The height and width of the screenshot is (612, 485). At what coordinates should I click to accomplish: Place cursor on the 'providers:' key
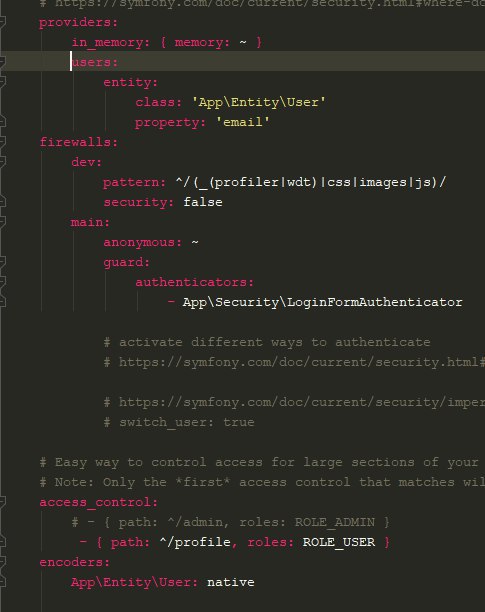click(78, 22)
